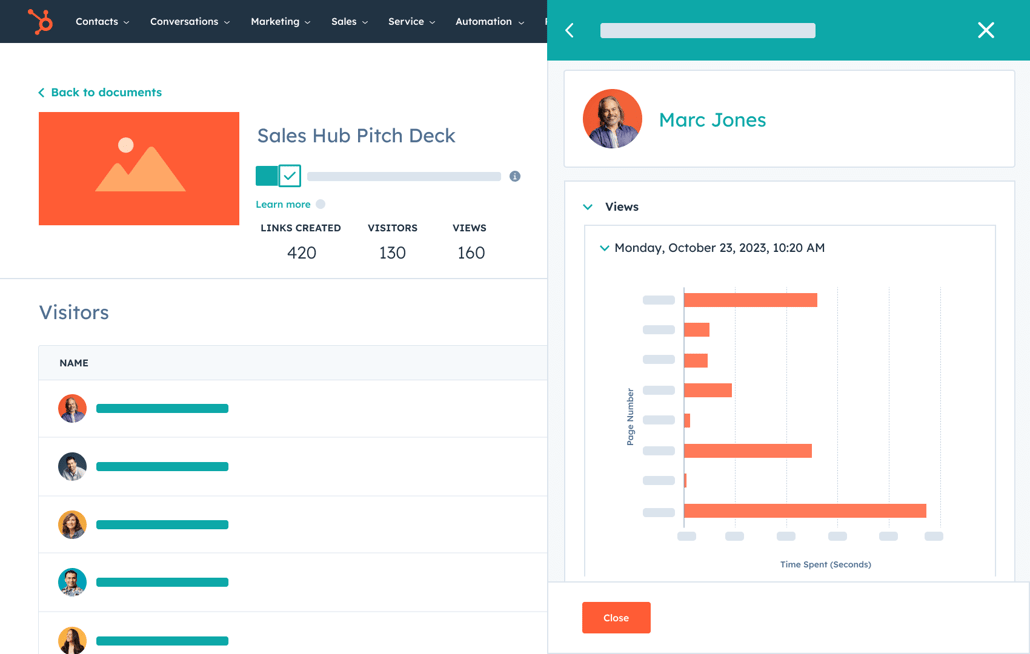The height and width of the screenshot is (654, 1030).
Task: Close the visitor details panel with the X
Action: [x=986, y=30]
